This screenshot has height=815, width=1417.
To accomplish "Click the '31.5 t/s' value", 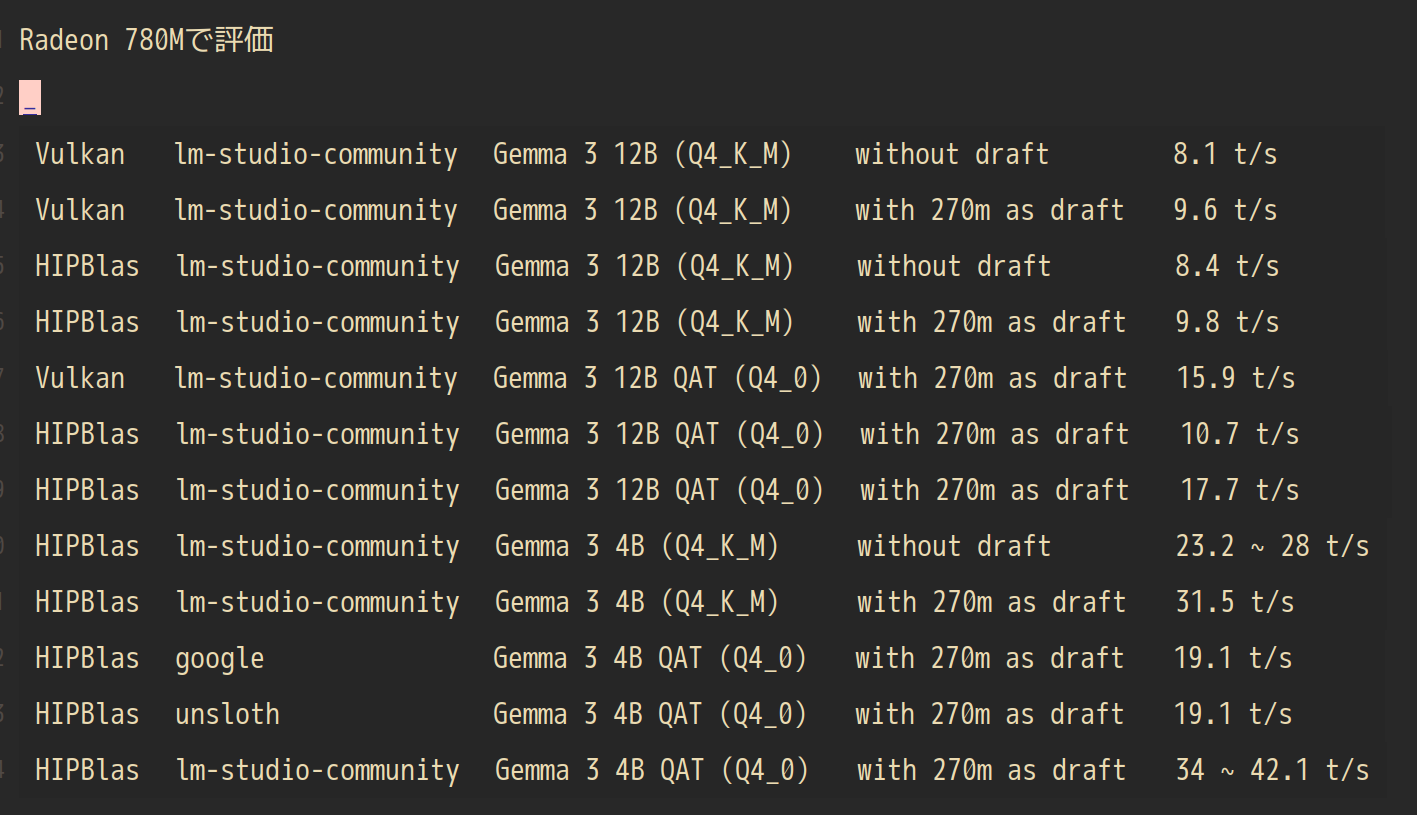I will [x=1235, y=602].
